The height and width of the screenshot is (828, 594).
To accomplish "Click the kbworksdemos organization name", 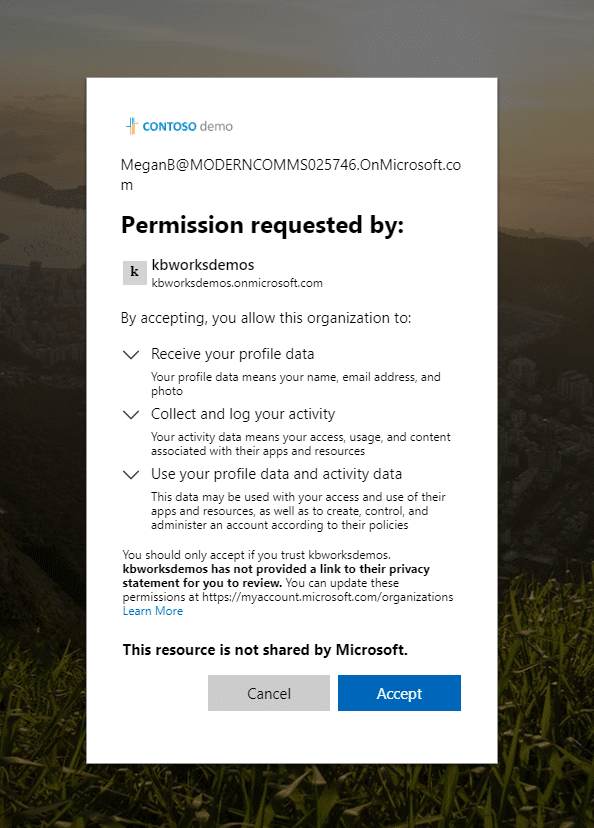I will [203, 265].
